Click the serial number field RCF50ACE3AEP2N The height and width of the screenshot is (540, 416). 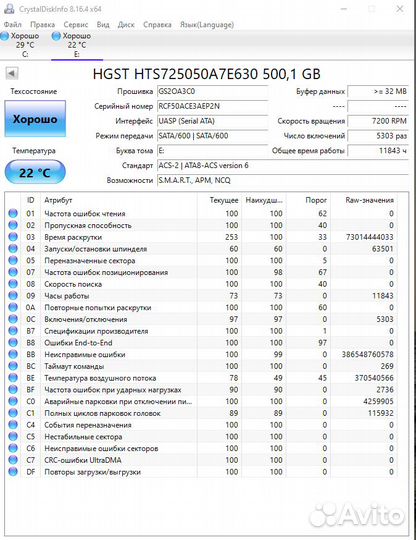click(x=212, y=106)
